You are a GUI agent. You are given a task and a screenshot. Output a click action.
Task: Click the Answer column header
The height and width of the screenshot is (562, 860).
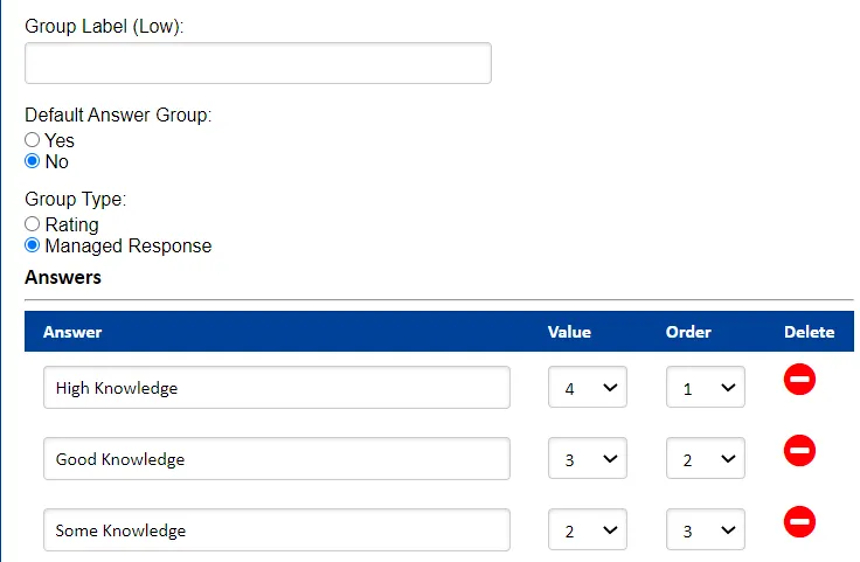tap(73, 332)
